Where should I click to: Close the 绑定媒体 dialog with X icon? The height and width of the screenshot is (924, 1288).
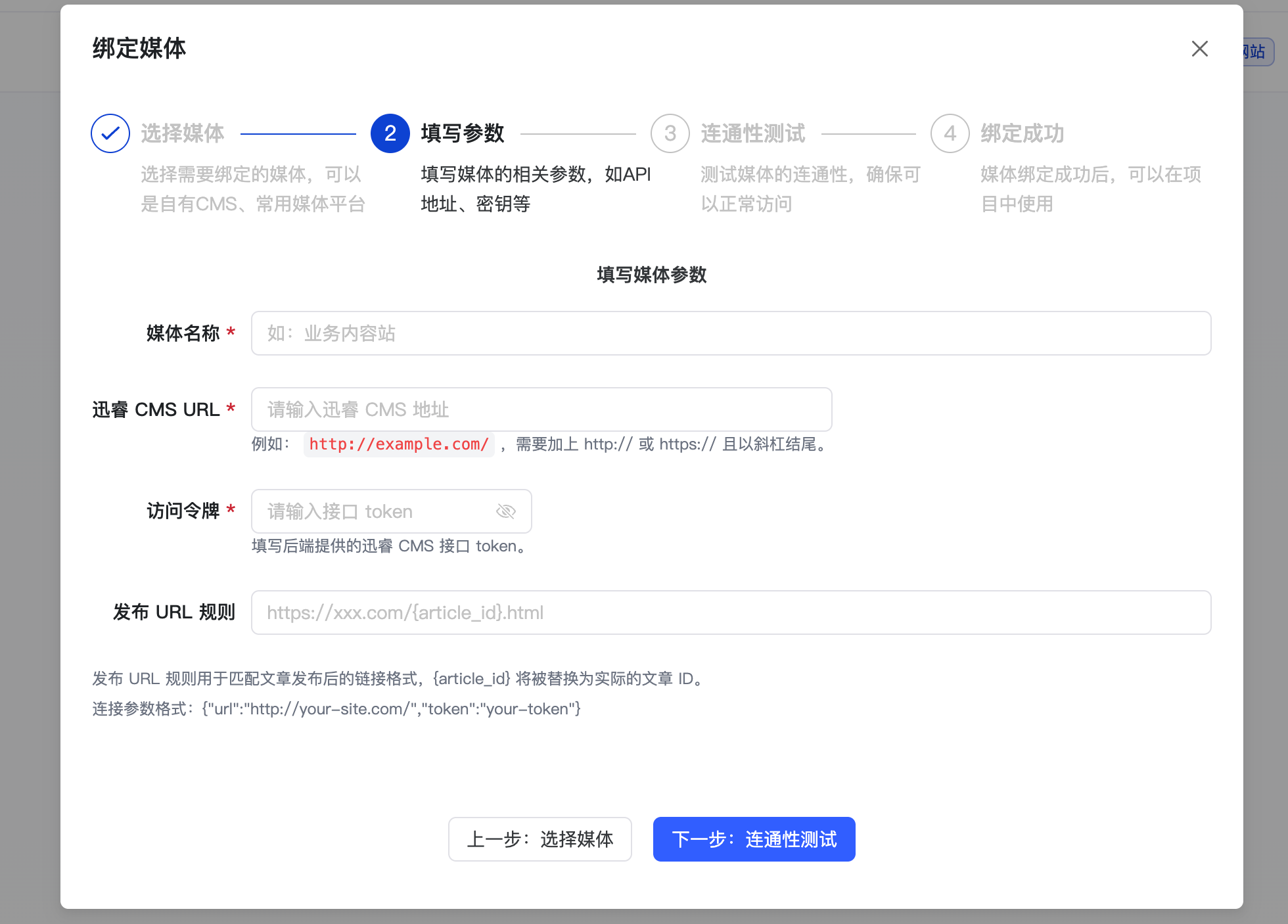1199,49
